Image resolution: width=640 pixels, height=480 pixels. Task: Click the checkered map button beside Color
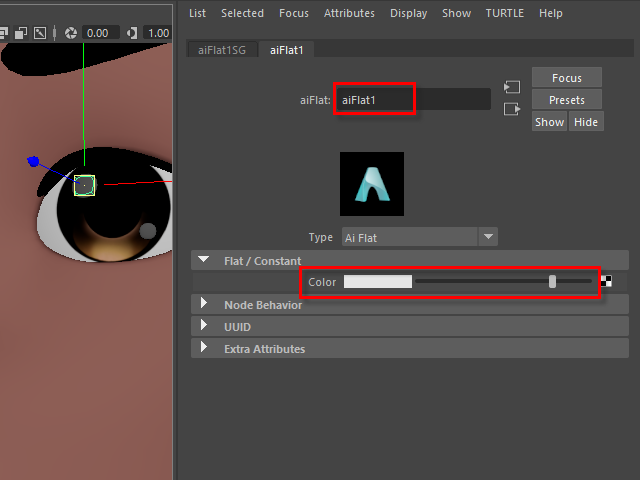pyautogui.click(x=606, y=282)
